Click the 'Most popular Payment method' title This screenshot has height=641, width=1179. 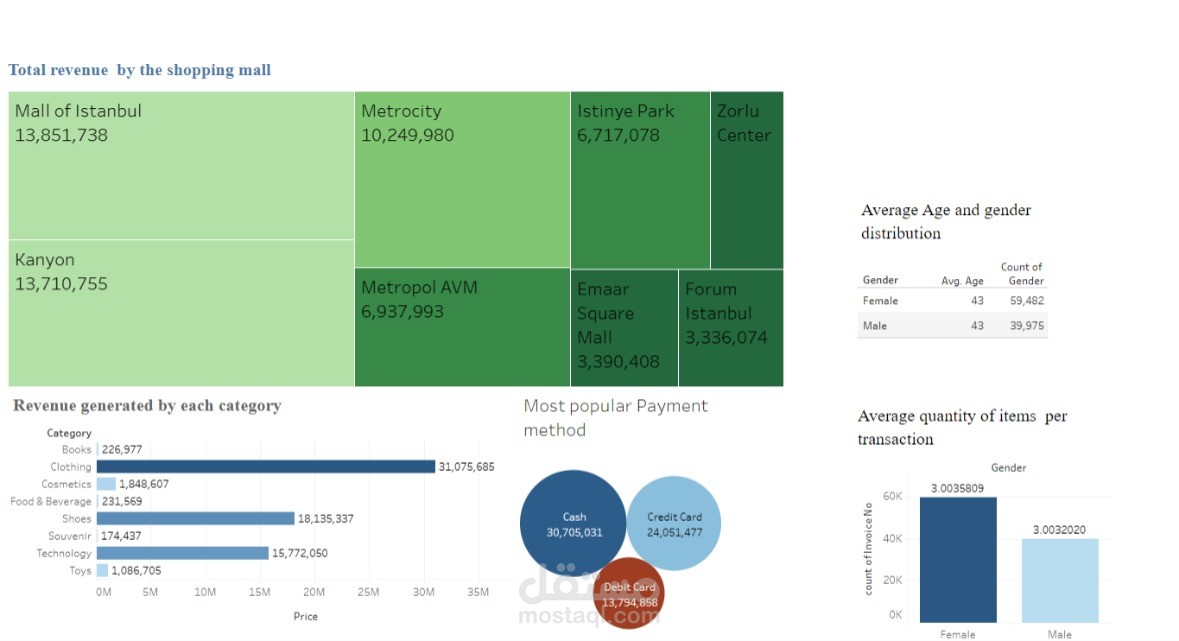[x=616, y=418]
